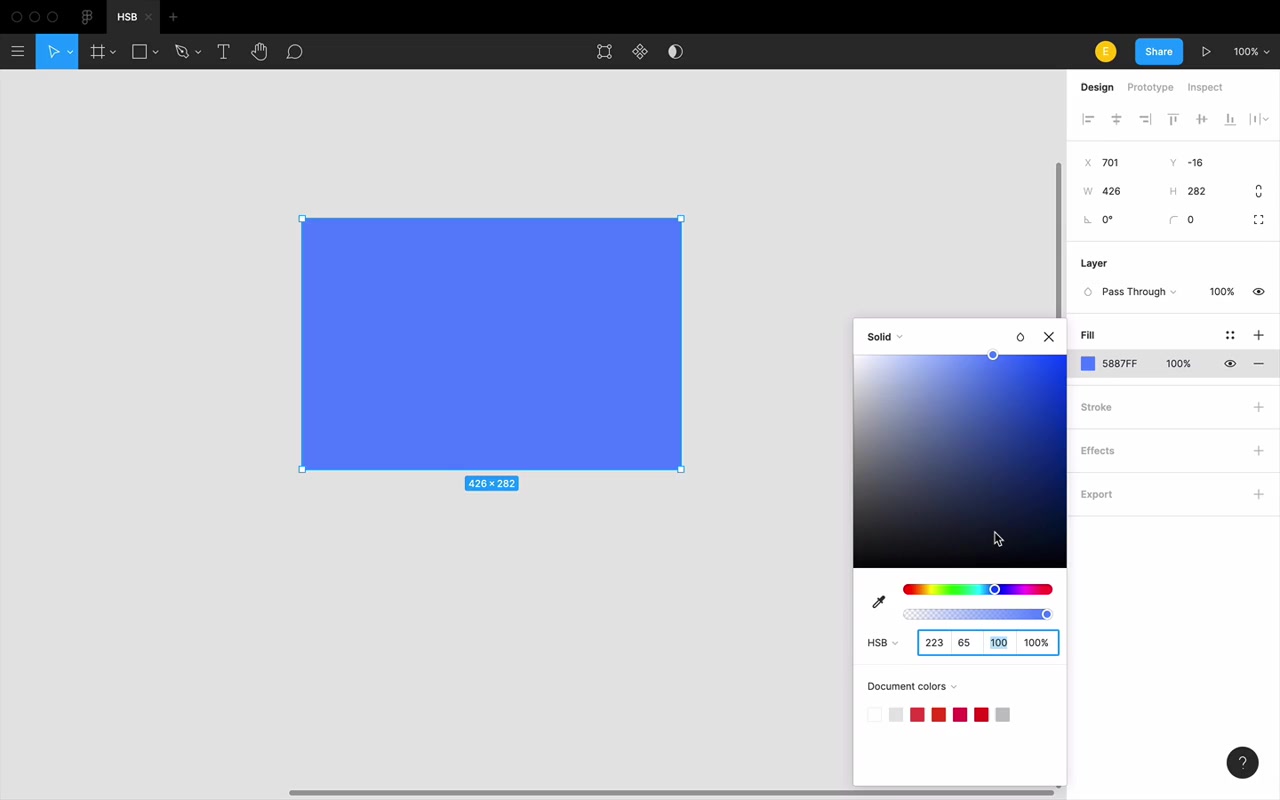The height and width of the screenshot is (800, 1280).
Task: Align right icon in Design panel
Action: pos(1145,119)
